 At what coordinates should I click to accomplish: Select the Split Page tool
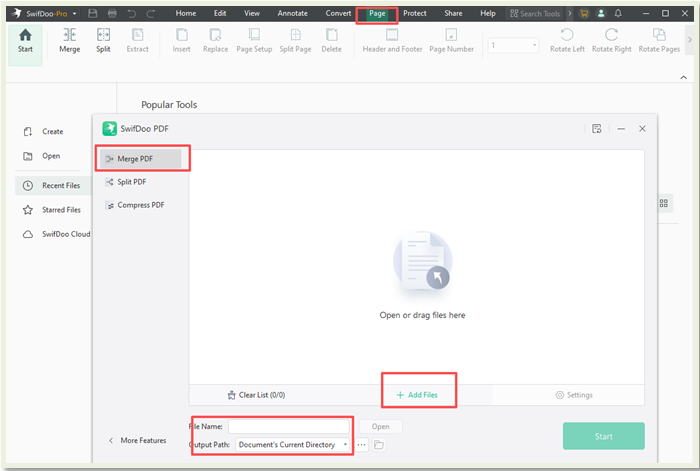(x=296, y=41)
